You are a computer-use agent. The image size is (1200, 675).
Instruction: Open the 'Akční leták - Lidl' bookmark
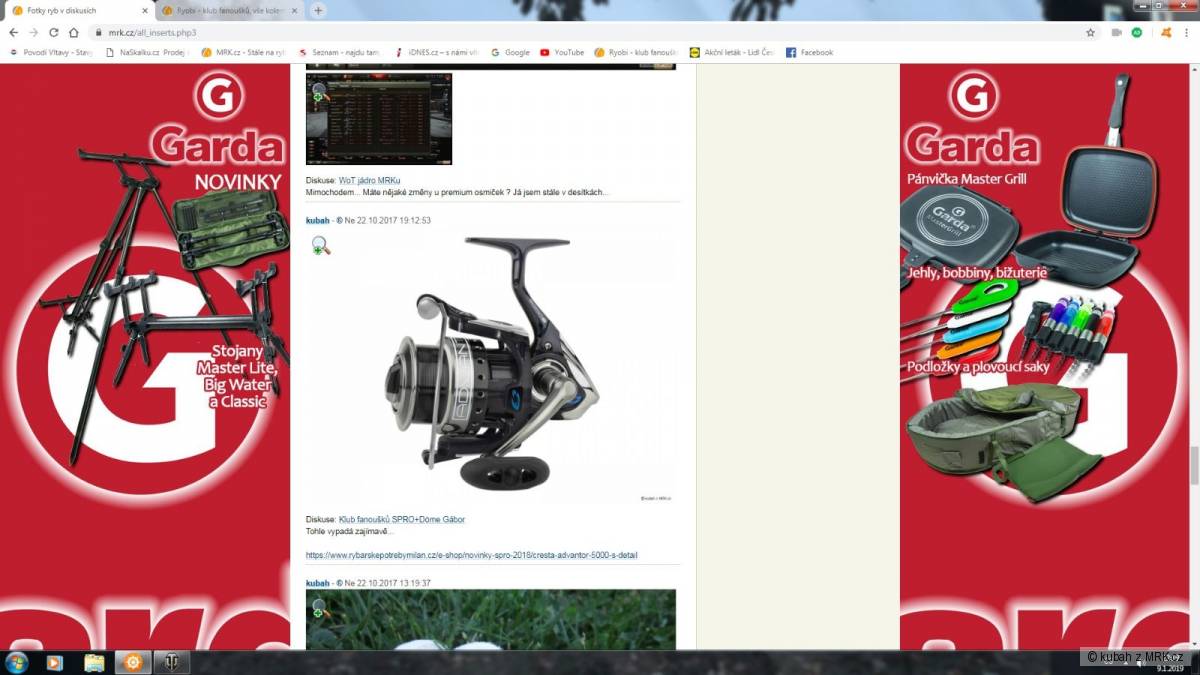coord(732,52)
